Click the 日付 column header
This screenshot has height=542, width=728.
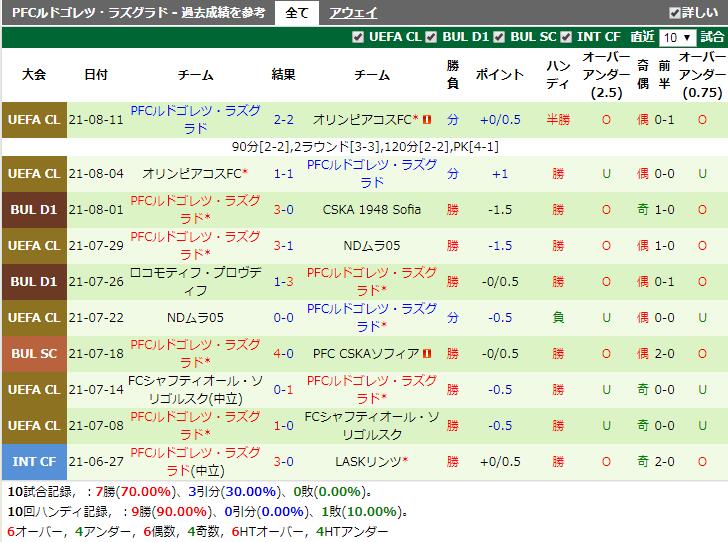(96, 74)
